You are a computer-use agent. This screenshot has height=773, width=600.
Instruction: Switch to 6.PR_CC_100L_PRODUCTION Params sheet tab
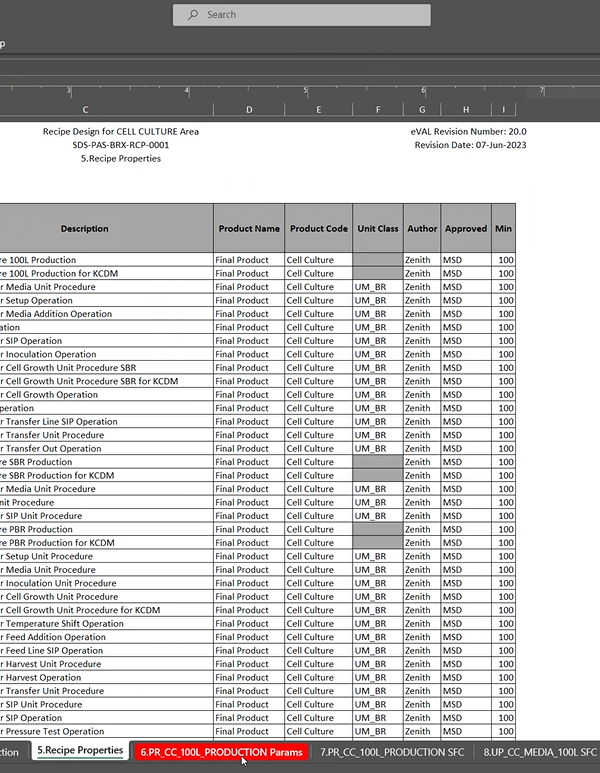221,752
